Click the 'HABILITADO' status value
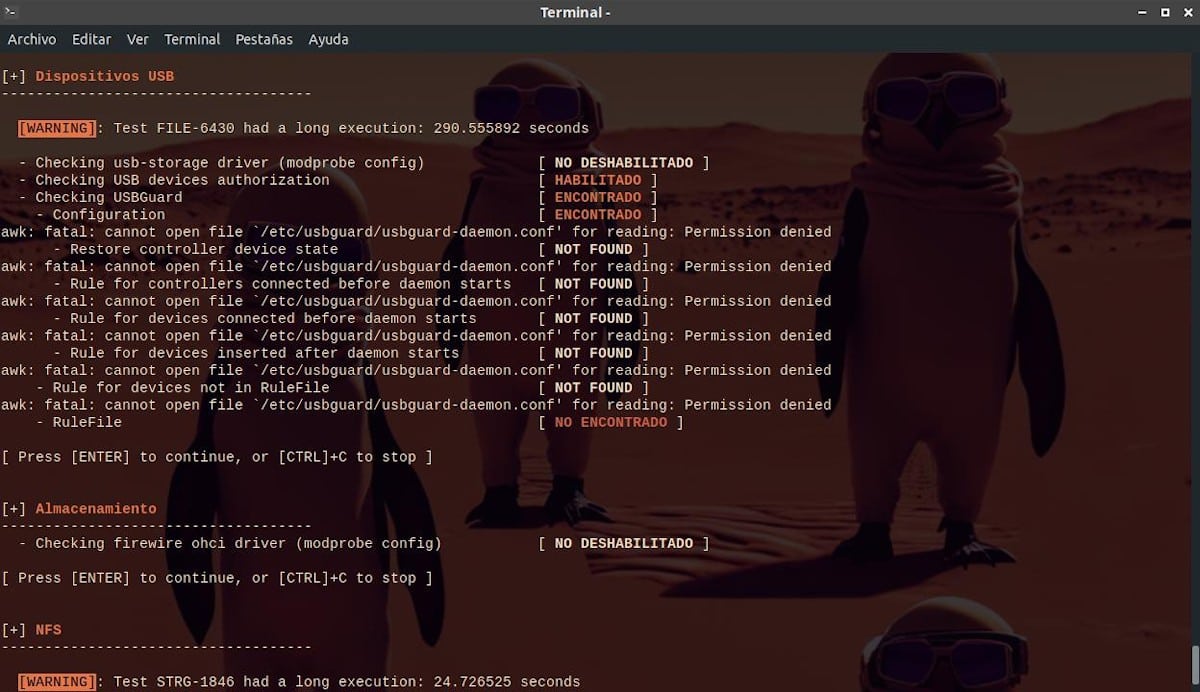Viewport: 1200px width, 692px height. click(x=598, y=180)
